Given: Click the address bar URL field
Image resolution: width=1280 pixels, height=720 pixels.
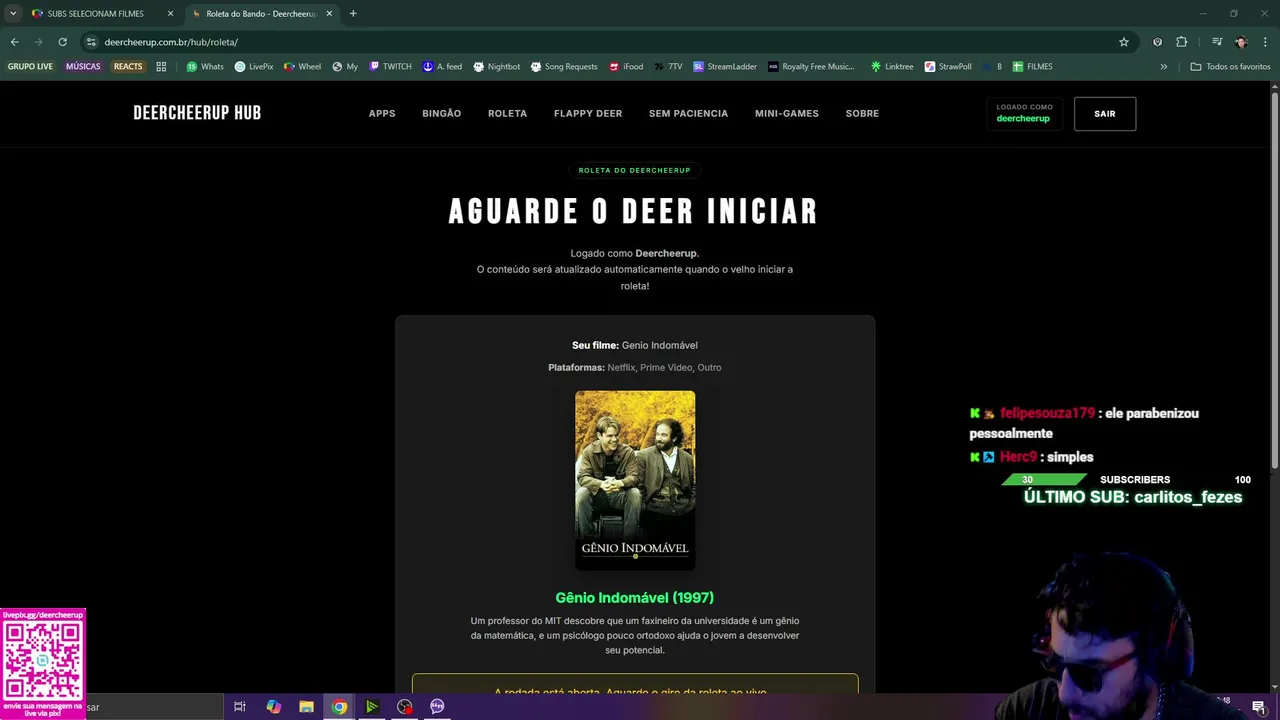Looking at the screenshot, I should (x=600, y=42).
